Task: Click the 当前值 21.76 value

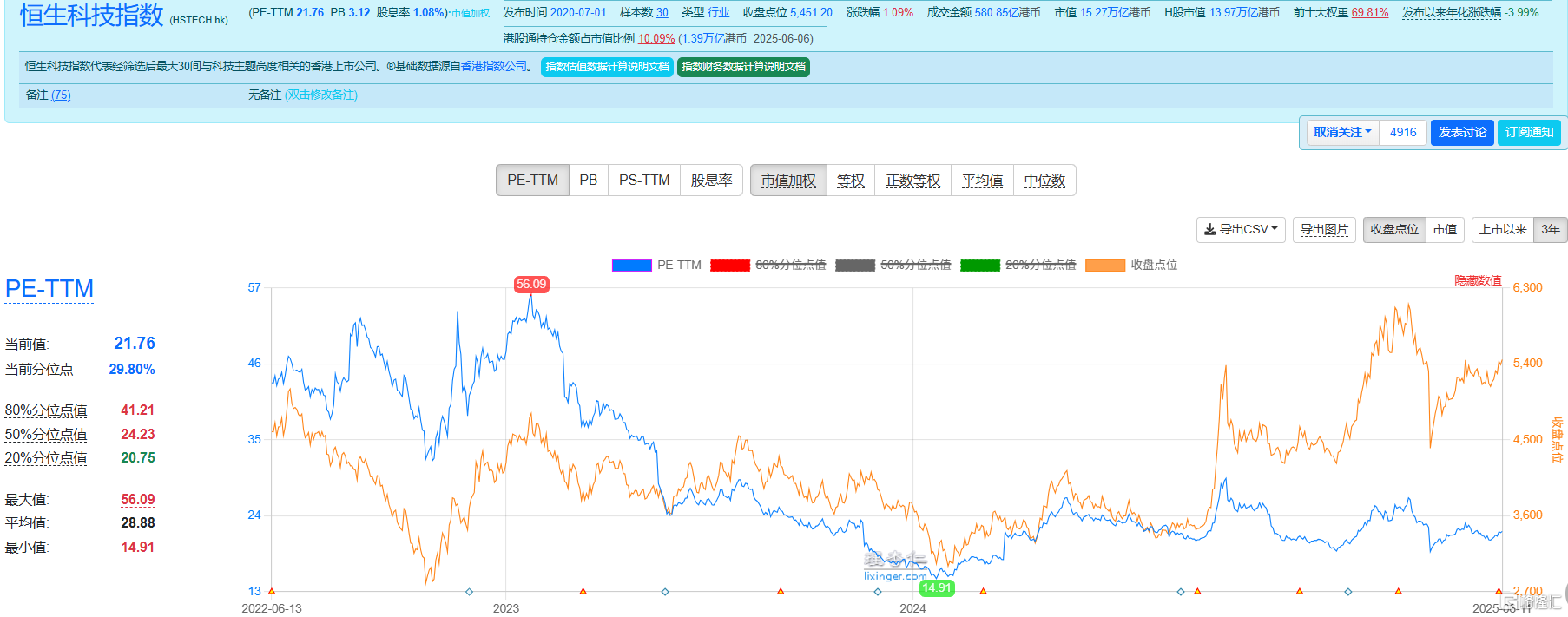Action: coord(135,344)
